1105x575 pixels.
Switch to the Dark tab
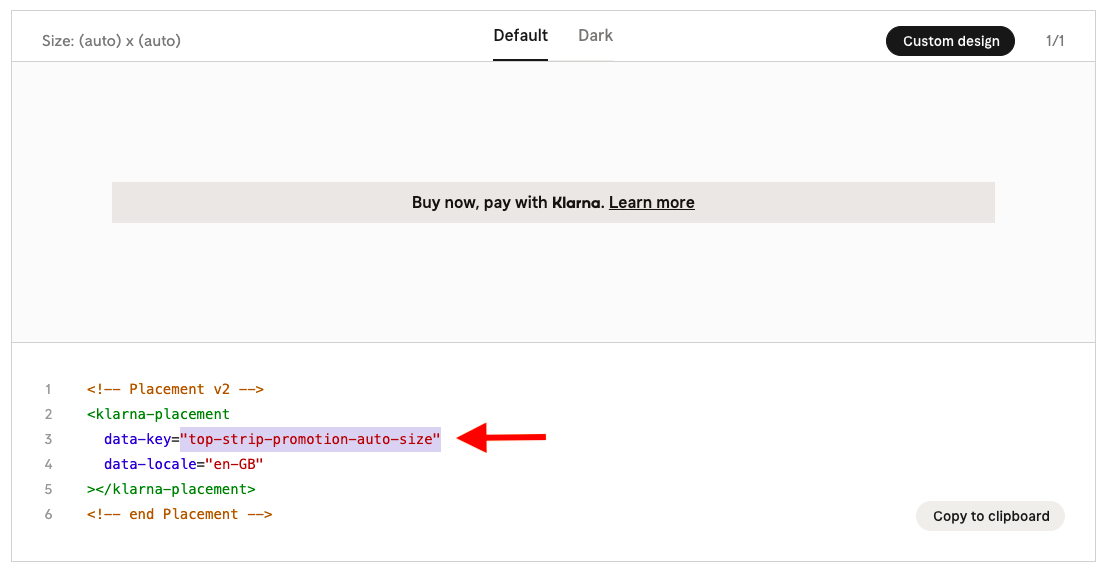[595, 36]
